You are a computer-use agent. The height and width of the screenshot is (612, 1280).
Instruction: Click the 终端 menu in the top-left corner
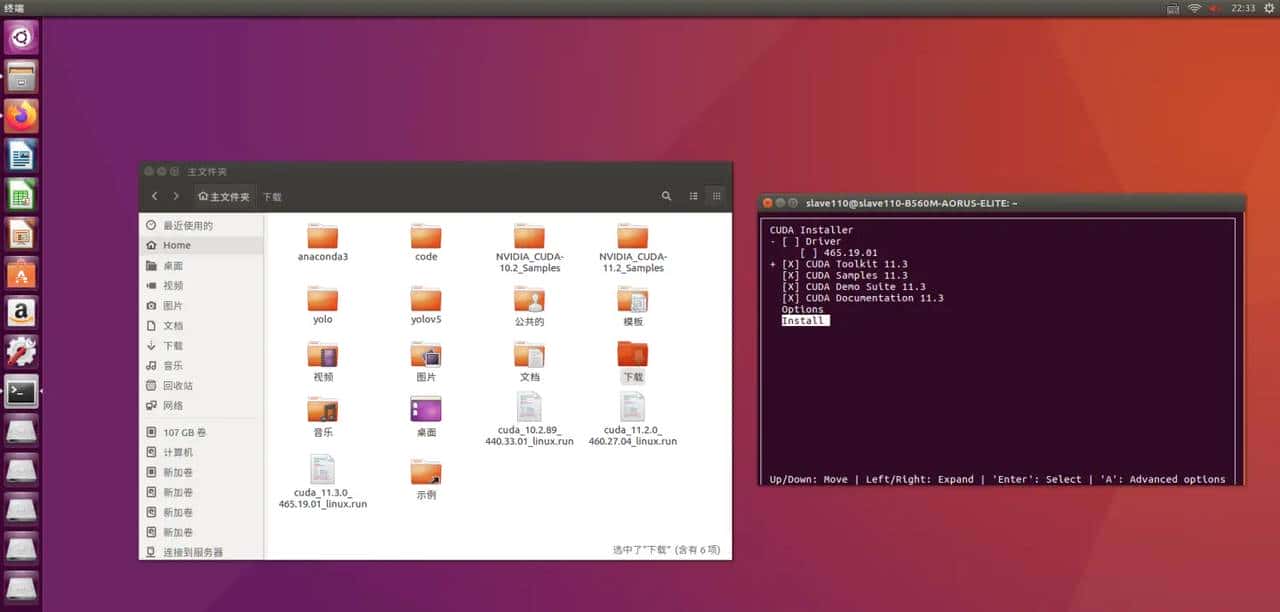[12, 8]
